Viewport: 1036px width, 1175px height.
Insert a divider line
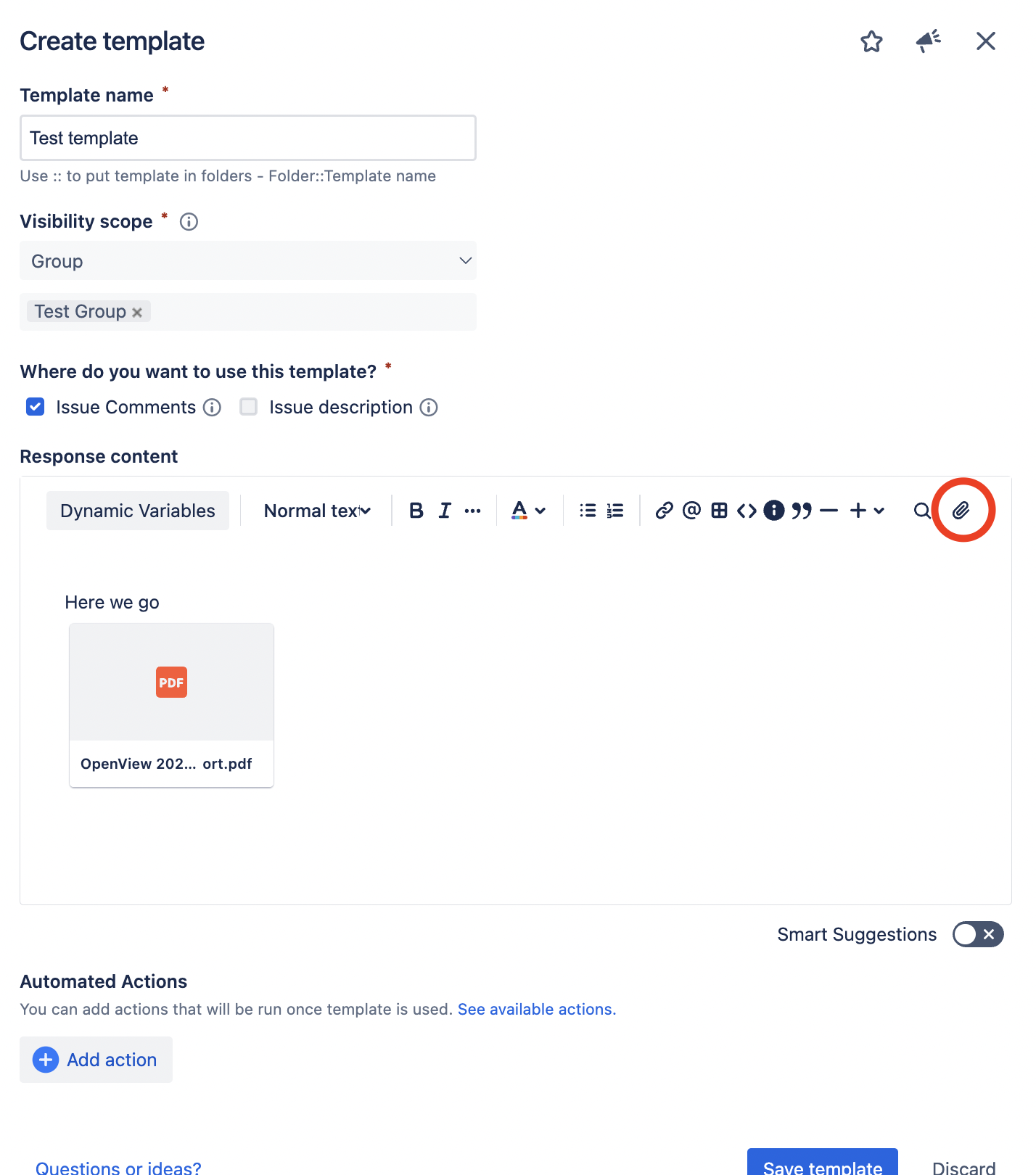830,510
